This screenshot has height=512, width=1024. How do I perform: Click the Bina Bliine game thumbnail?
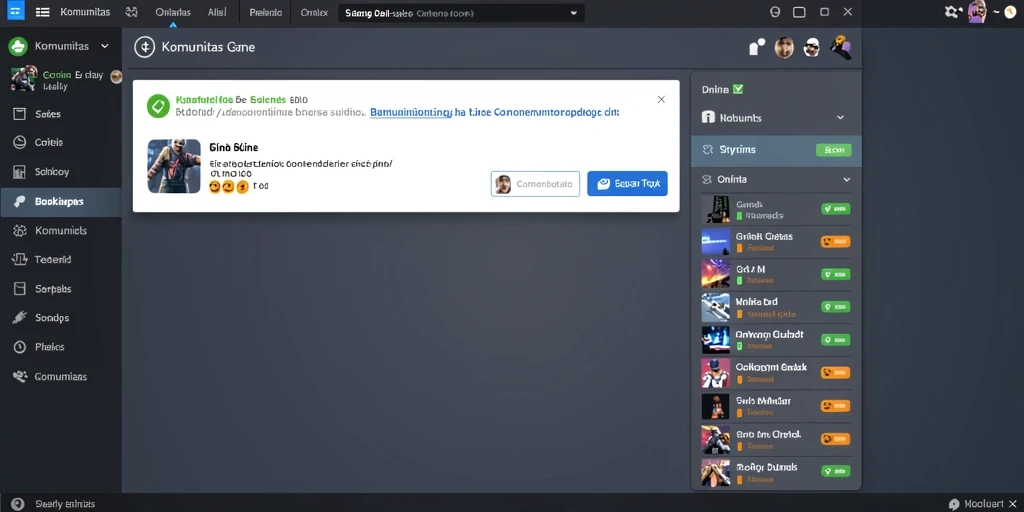174,166
